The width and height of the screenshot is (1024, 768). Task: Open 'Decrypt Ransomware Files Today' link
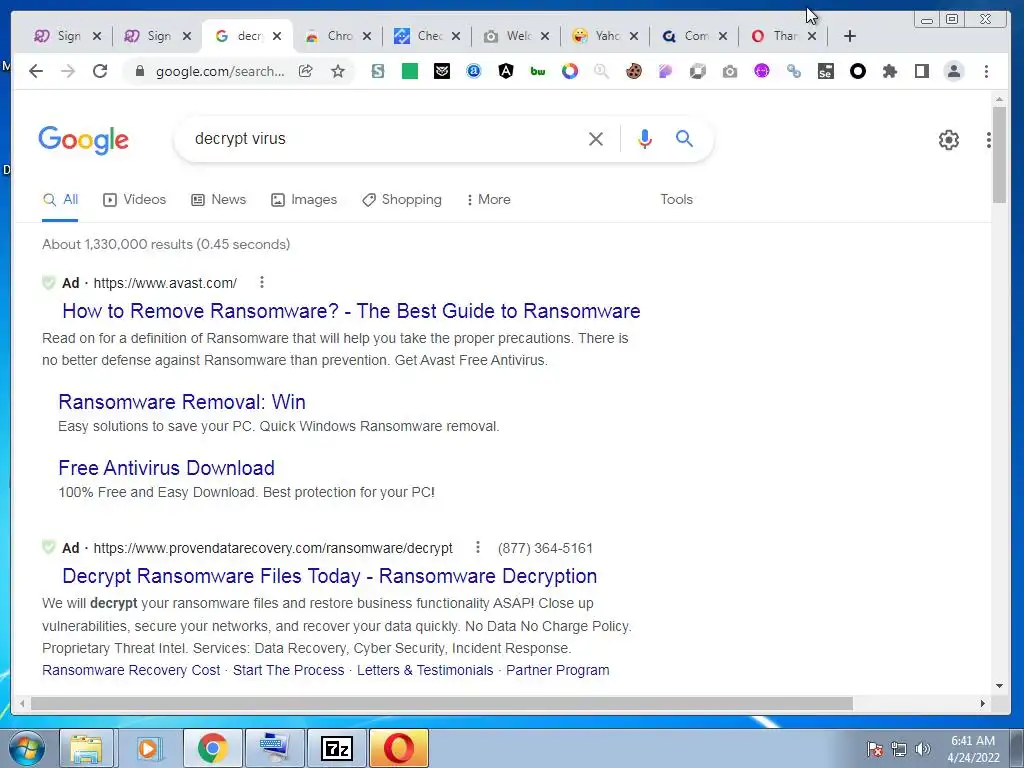330,576
